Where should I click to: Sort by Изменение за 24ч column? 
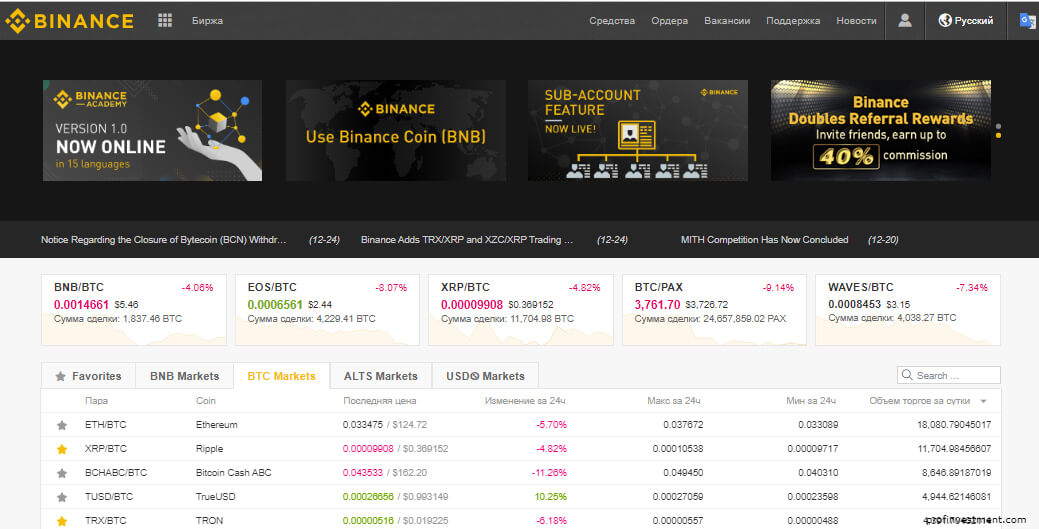pyautogui.click(x=525, y=401)
